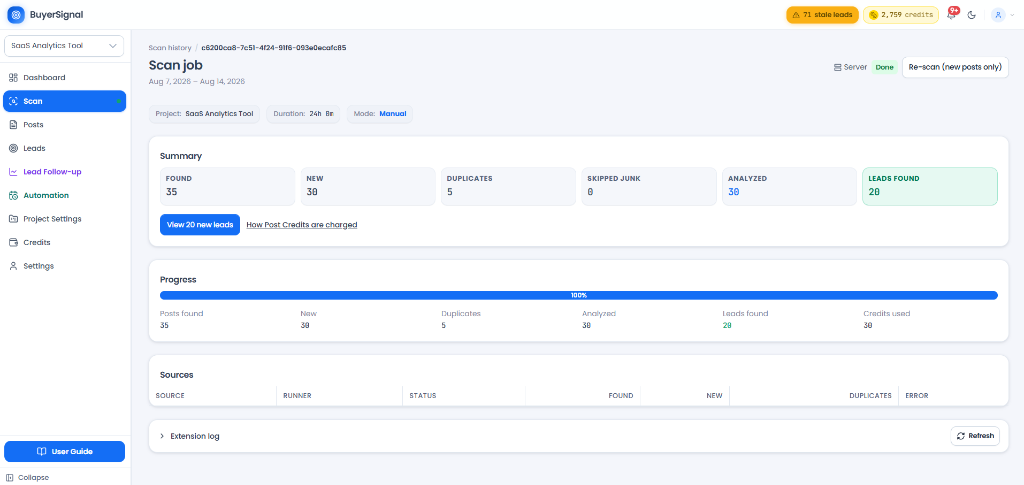
Task: Click the Mode: Manual chip
Action: click(x=379, y=114)
